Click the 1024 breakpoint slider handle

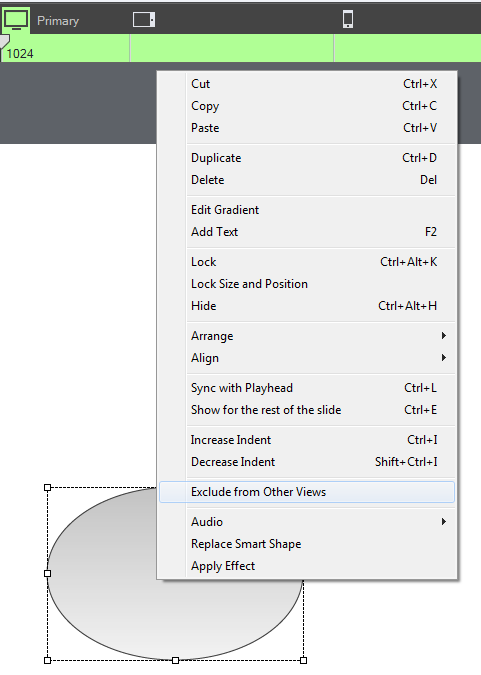[x=4, y=42]
